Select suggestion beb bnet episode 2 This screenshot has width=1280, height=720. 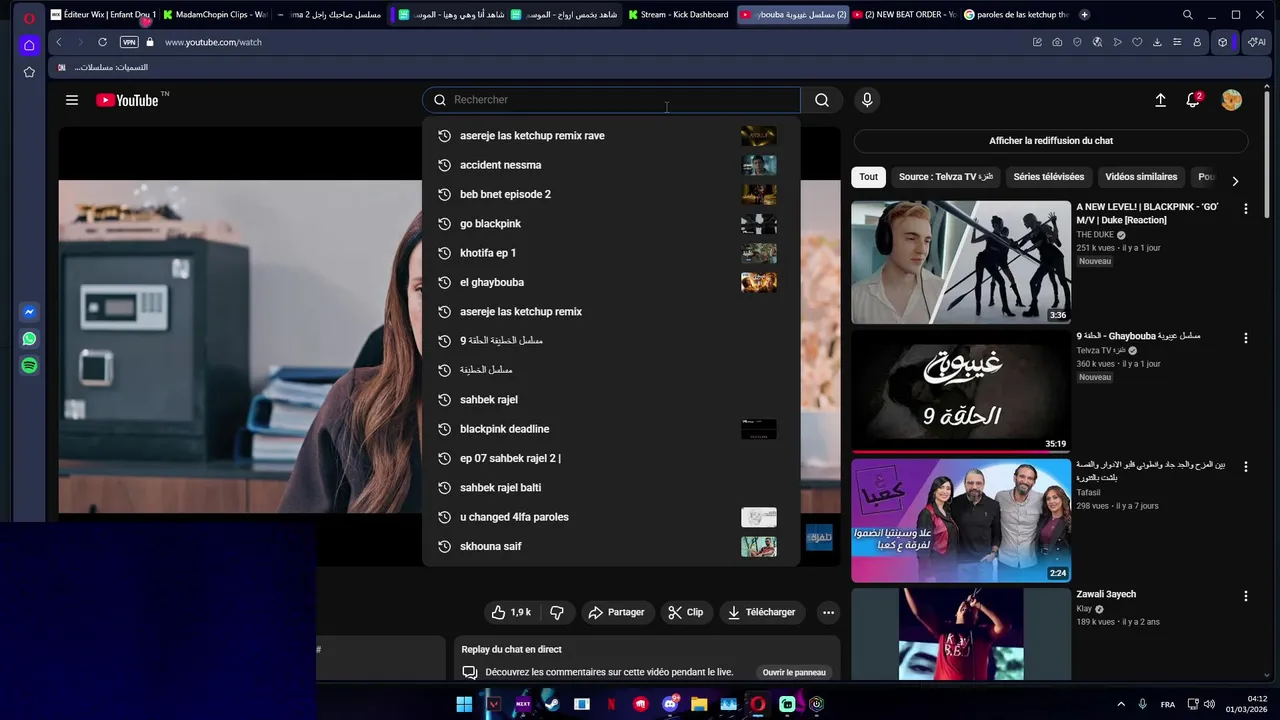pyautogui.click(x=611, y=194)
